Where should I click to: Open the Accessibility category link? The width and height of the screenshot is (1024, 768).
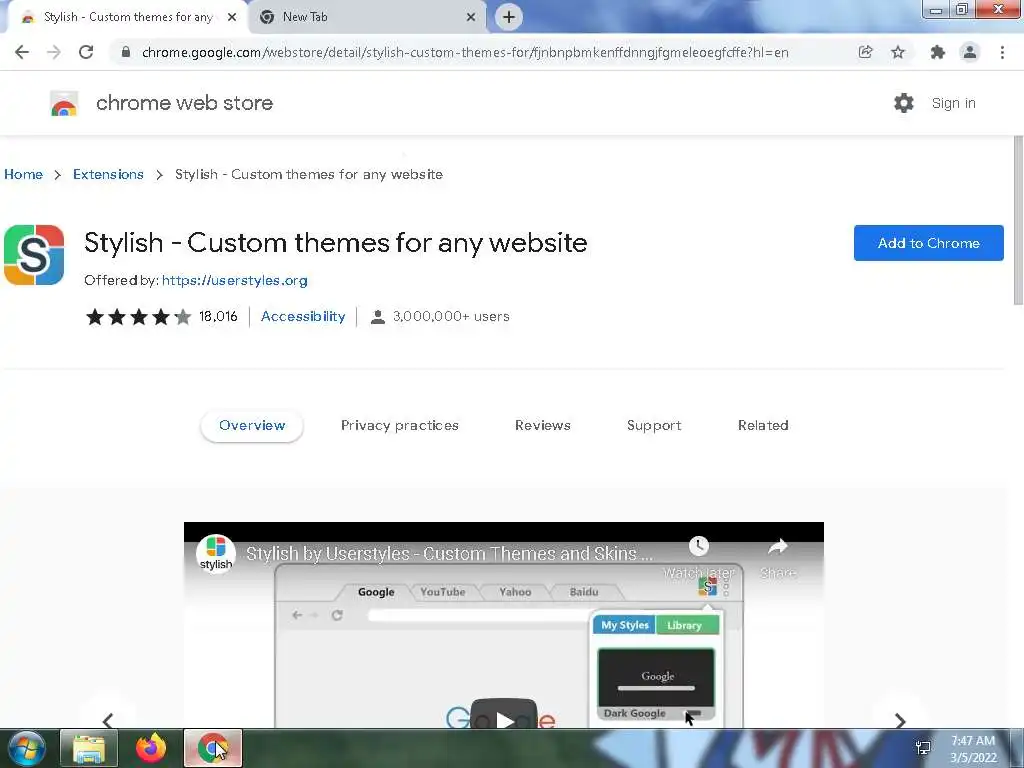tap(303, 317)
